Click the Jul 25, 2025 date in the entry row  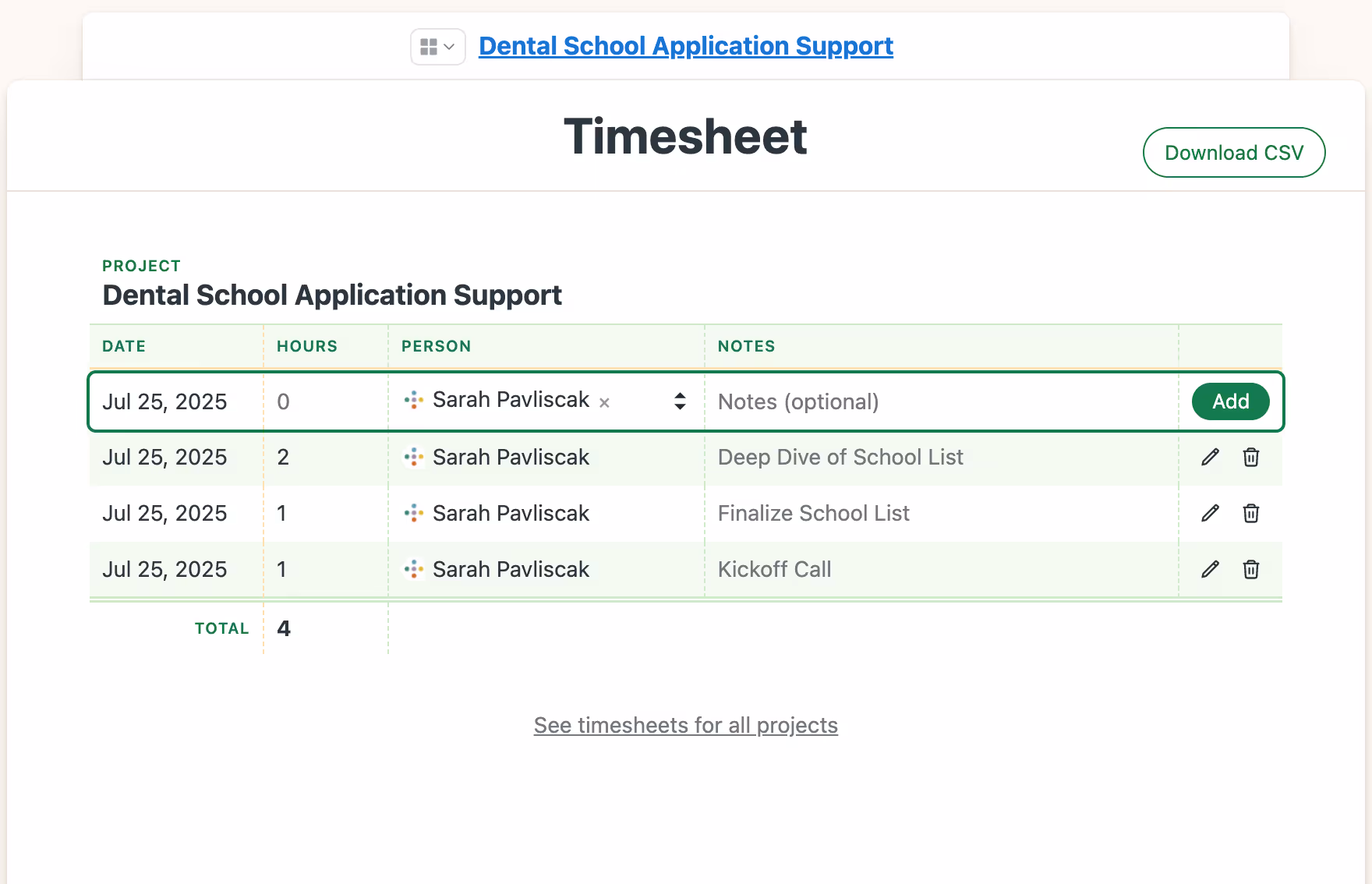[164, 401]
